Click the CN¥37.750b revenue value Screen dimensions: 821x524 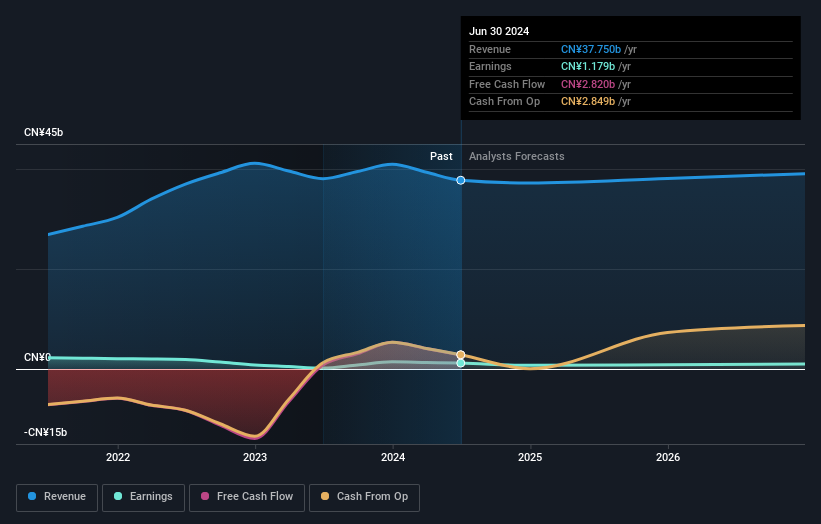click(x=591, y=49)
